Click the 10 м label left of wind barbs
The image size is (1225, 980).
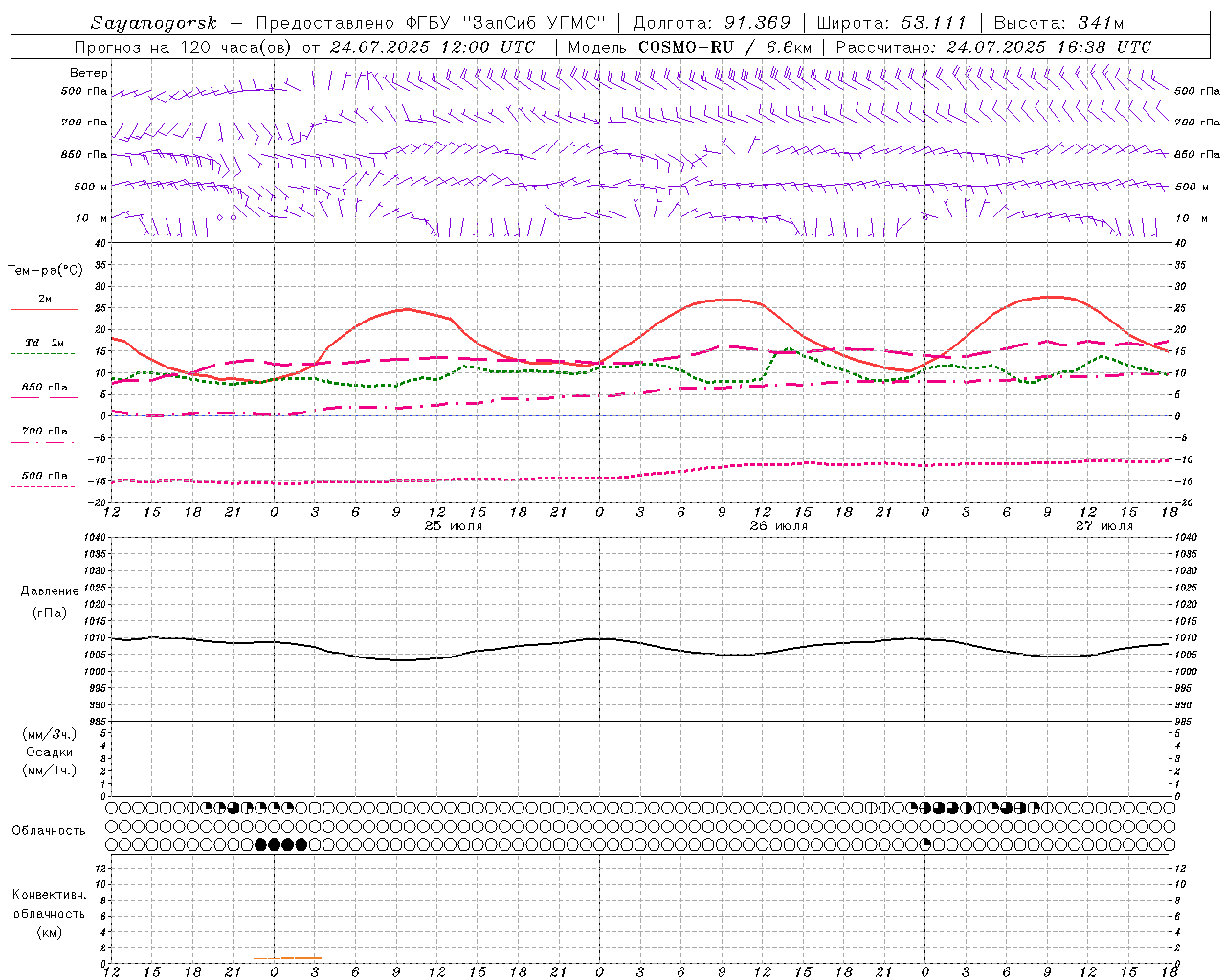91,218
